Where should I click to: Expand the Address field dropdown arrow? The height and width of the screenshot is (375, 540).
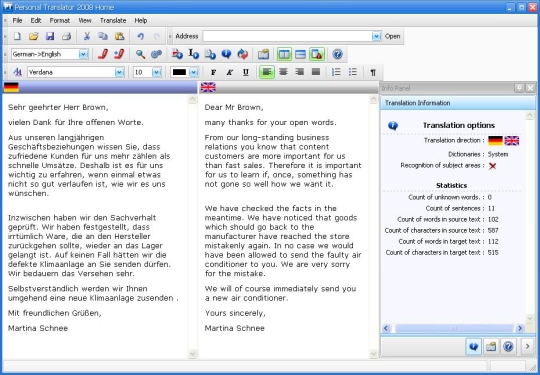tap(376, 36)
